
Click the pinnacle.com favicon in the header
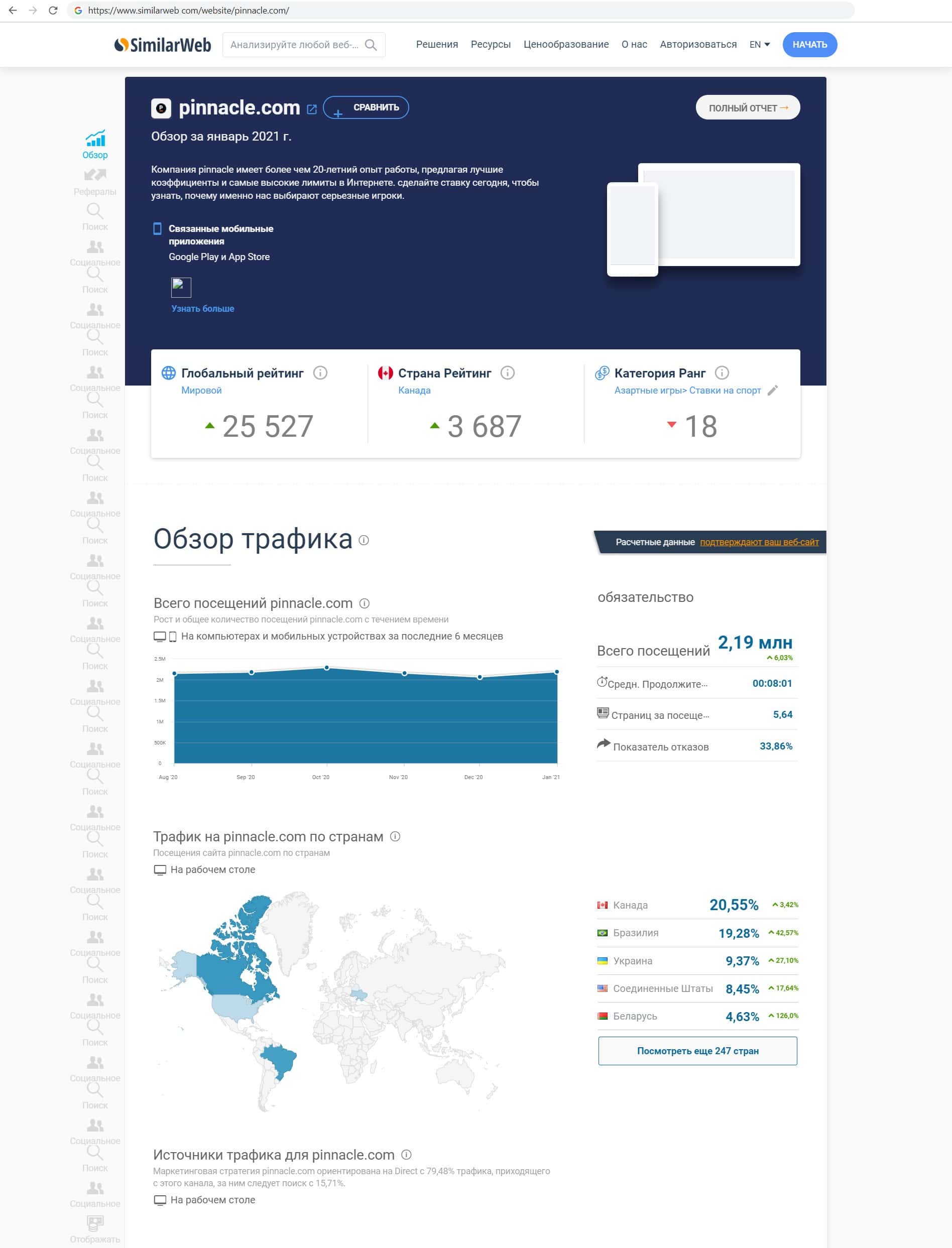coord(161,107)
